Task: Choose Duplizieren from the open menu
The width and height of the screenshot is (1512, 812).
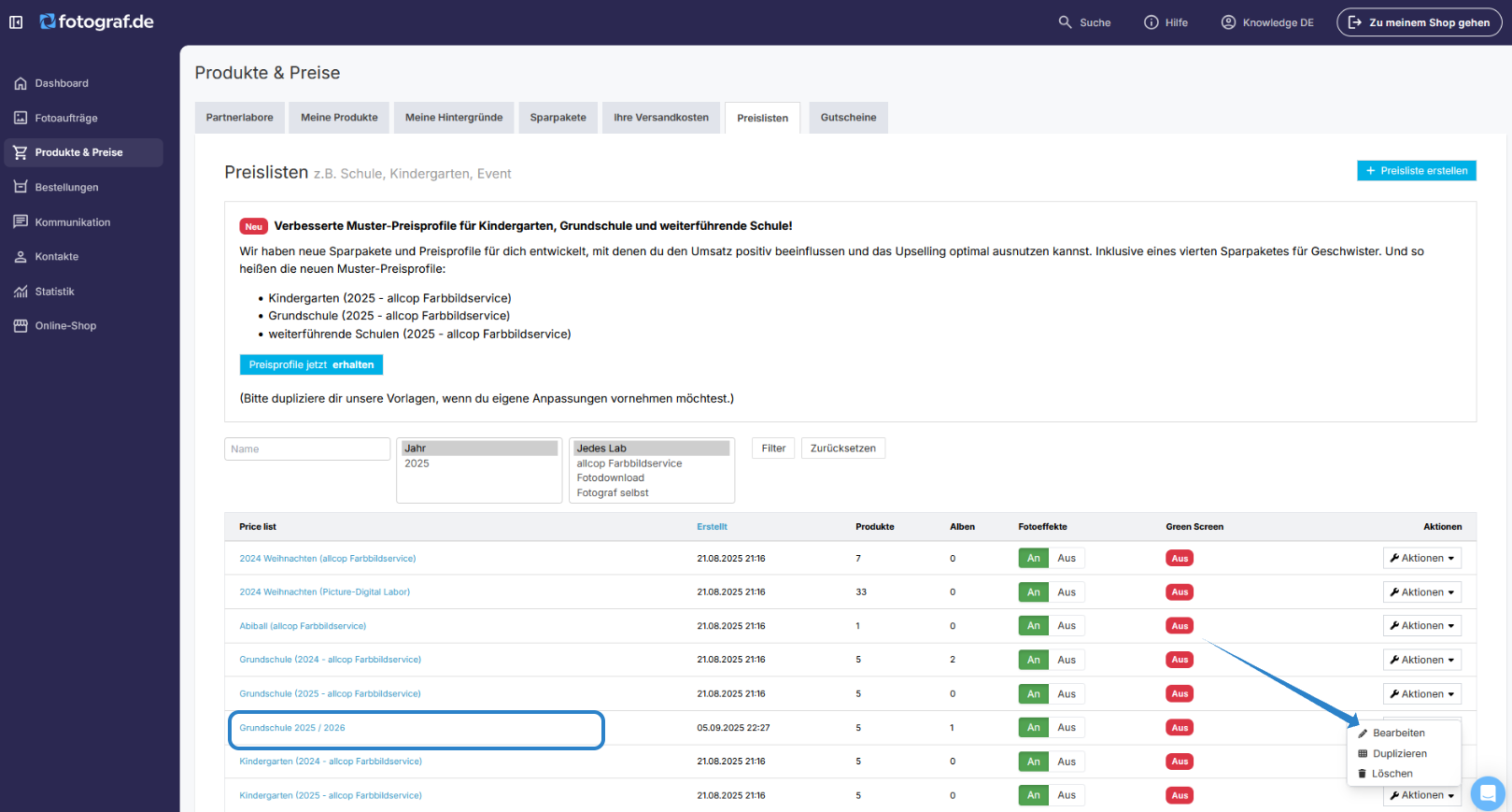Action: tap(1399, 754)
